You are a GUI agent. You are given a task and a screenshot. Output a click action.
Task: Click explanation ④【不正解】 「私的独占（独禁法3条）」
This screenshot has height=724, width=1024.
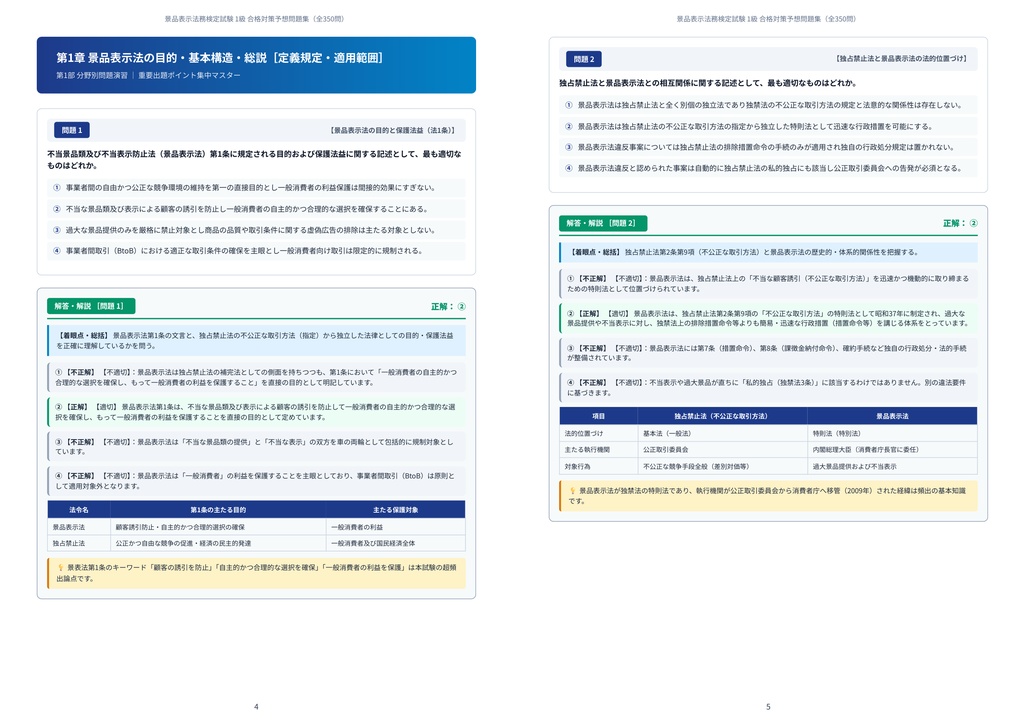768,388
